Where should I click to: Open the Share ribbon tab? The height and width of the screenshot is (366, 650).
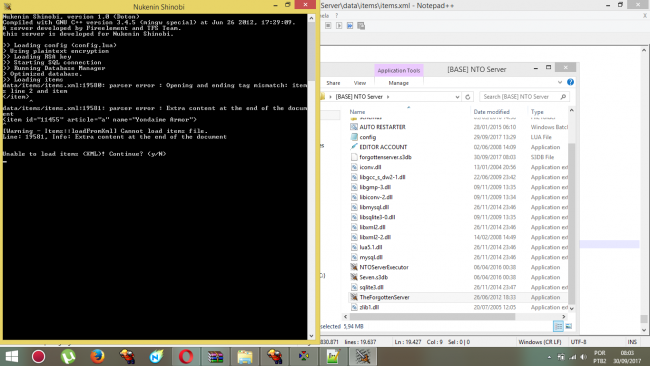click(333, 83)
